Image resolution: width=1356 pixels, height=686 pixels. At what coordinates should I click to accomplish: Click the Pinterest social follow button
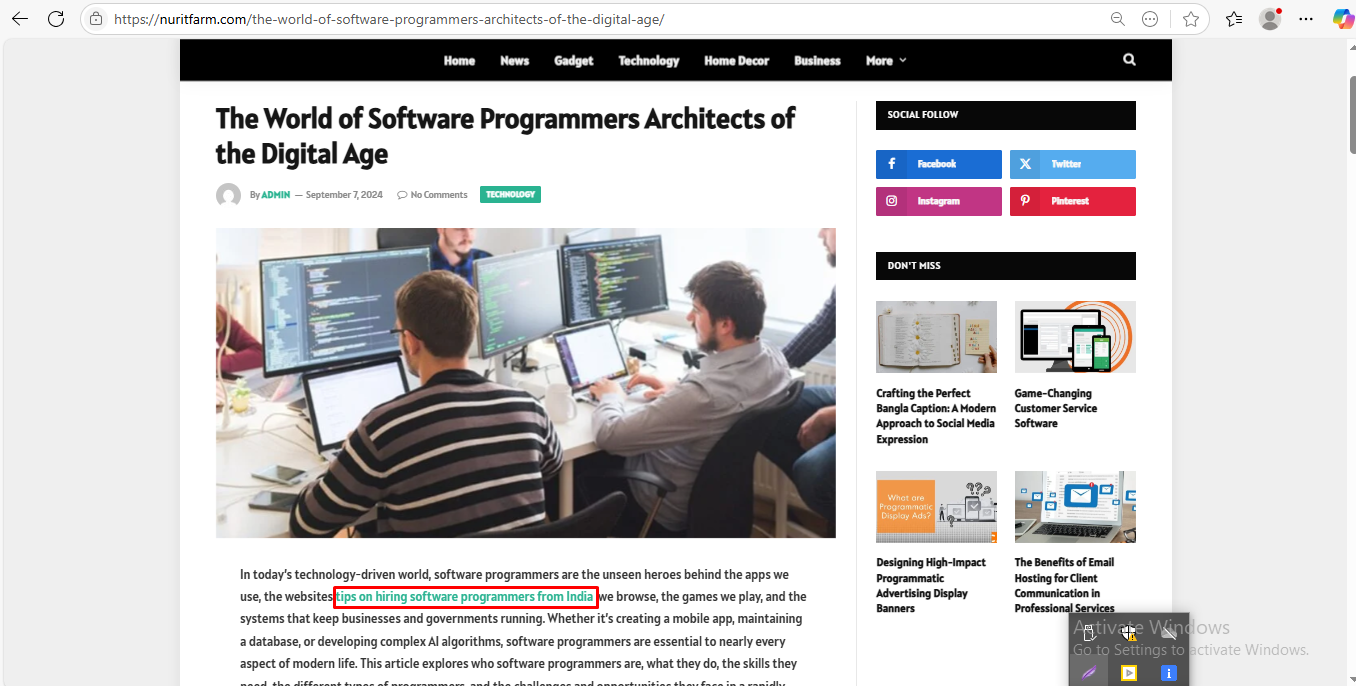(x=1072, y=201)
